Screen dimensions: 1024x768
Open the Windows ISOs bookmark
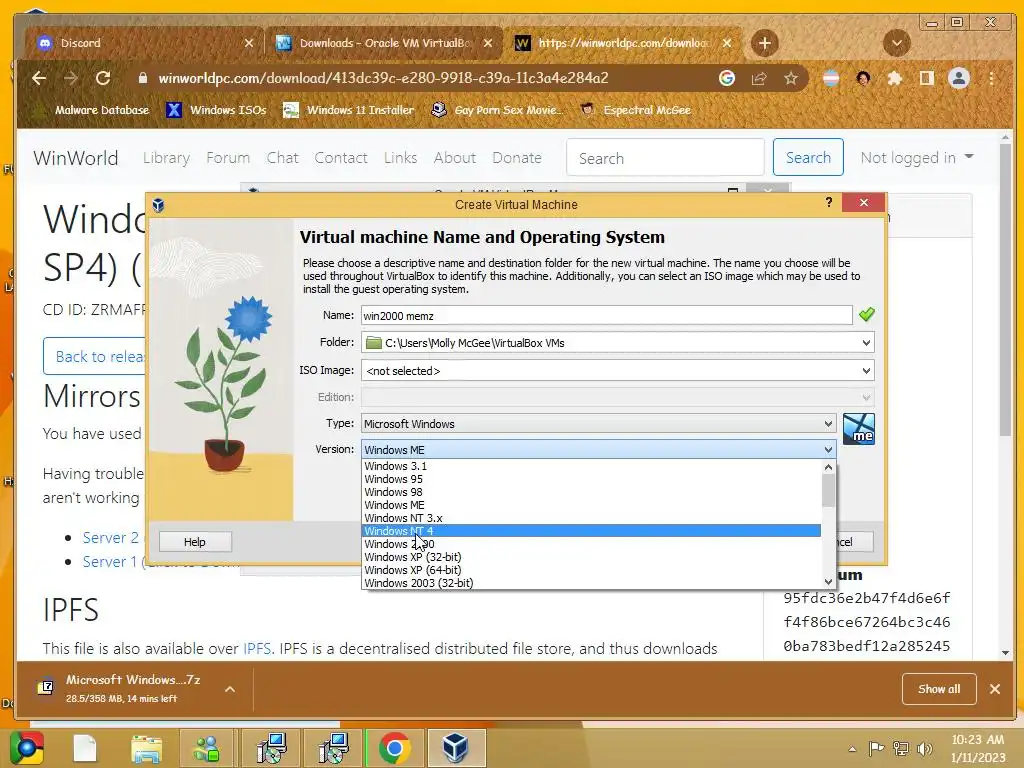click(216, 110)
